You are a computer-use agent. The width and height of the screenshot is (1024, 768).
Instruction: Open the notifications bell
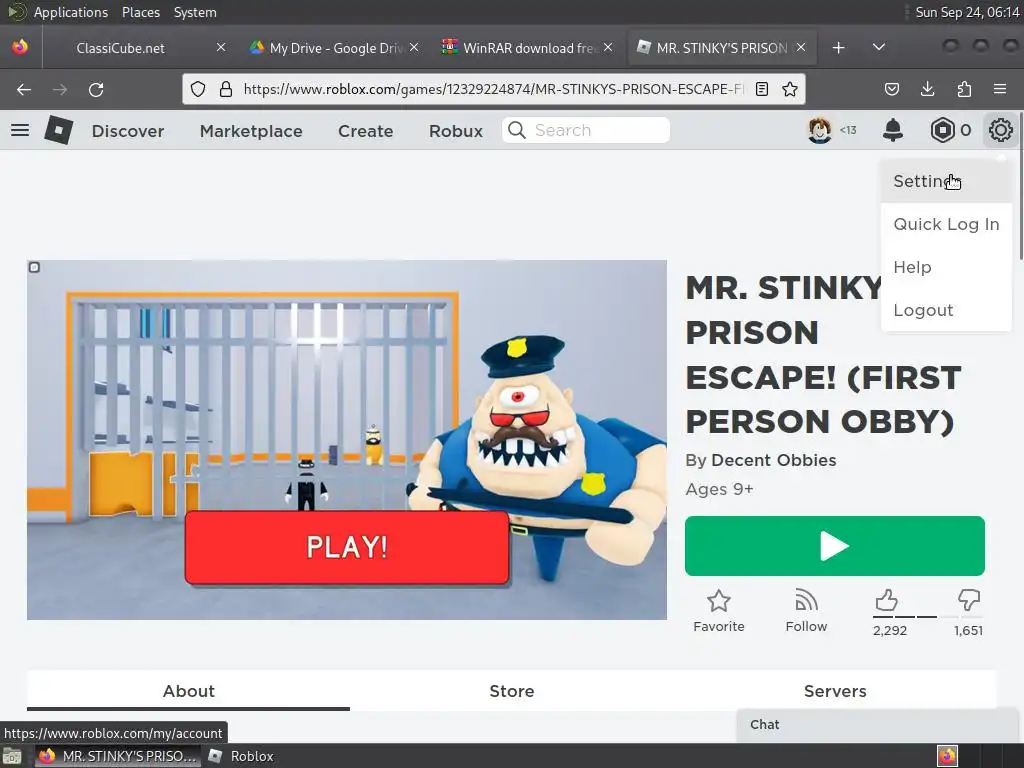[x=892, y=130]
